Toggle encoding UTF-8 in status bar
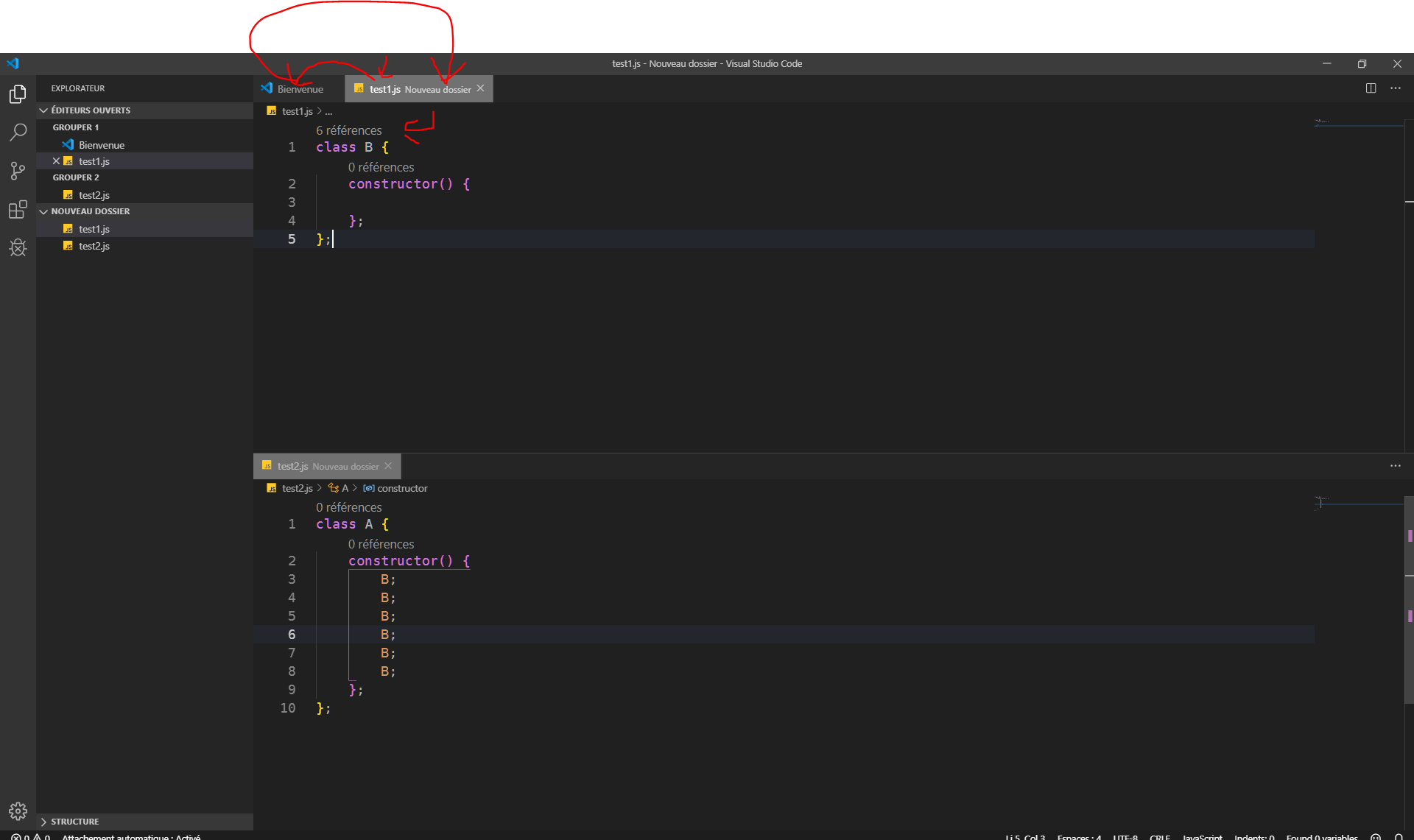 click(x=1125, y=837)
